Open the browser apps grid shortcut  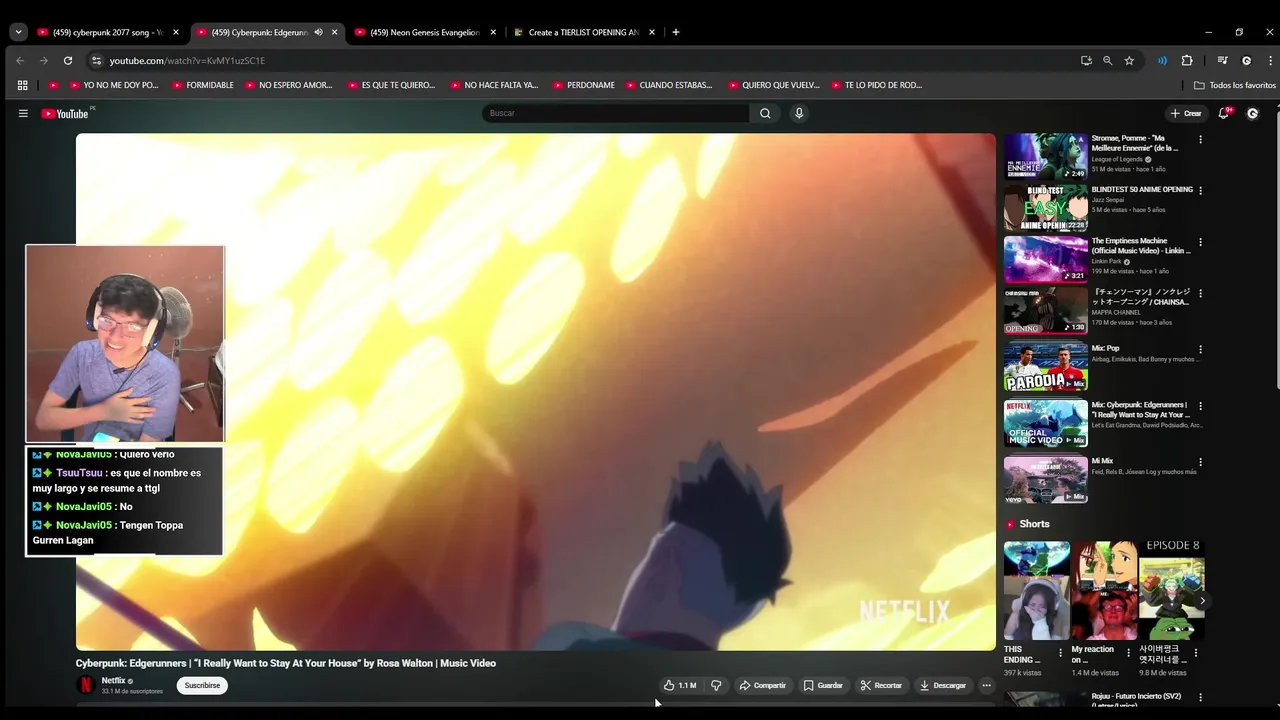22,85
